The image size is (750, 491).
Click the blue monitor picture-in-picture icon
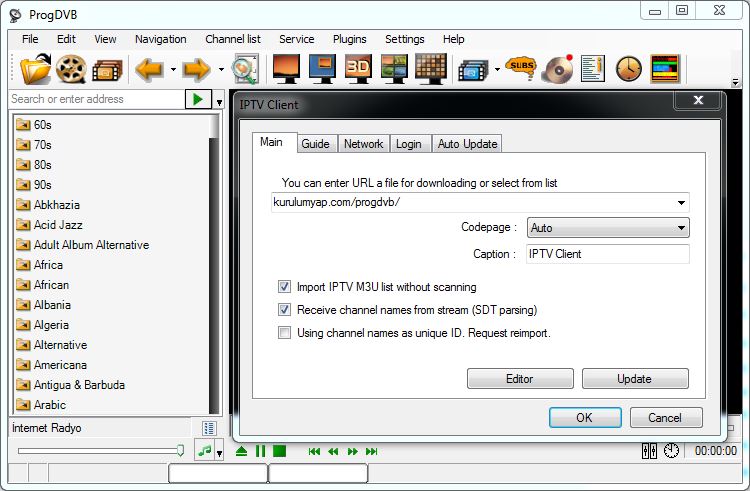tap(322, 69)
